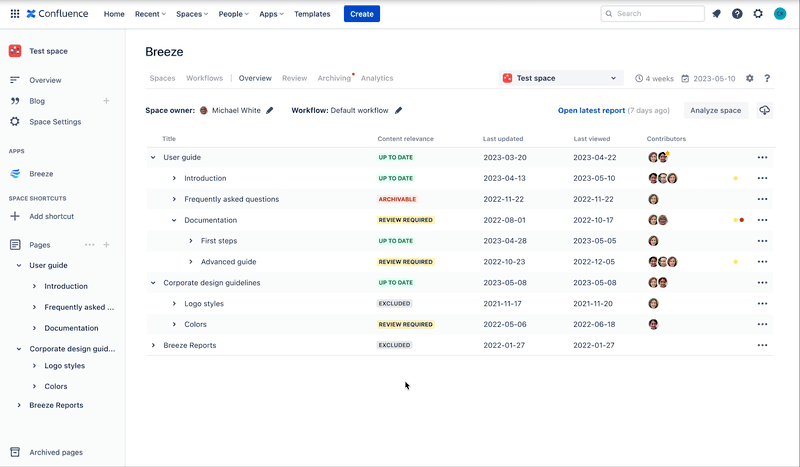This screenshot has height=467, width=800.
Task: Click plus icon next to Pages
Action: (x=106, y=244)
